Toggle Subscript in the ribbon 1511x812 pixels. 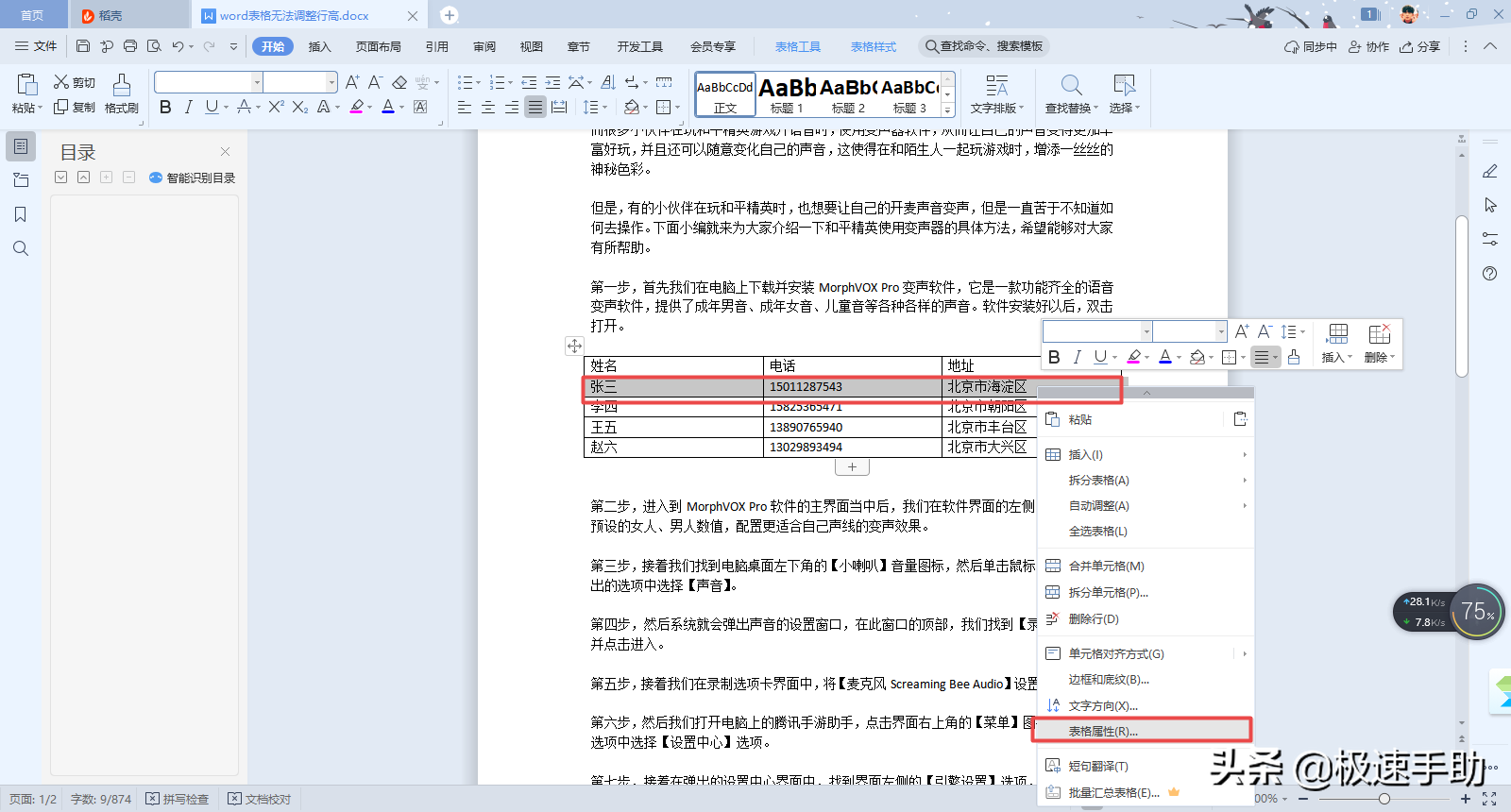[x=299, y=107]
